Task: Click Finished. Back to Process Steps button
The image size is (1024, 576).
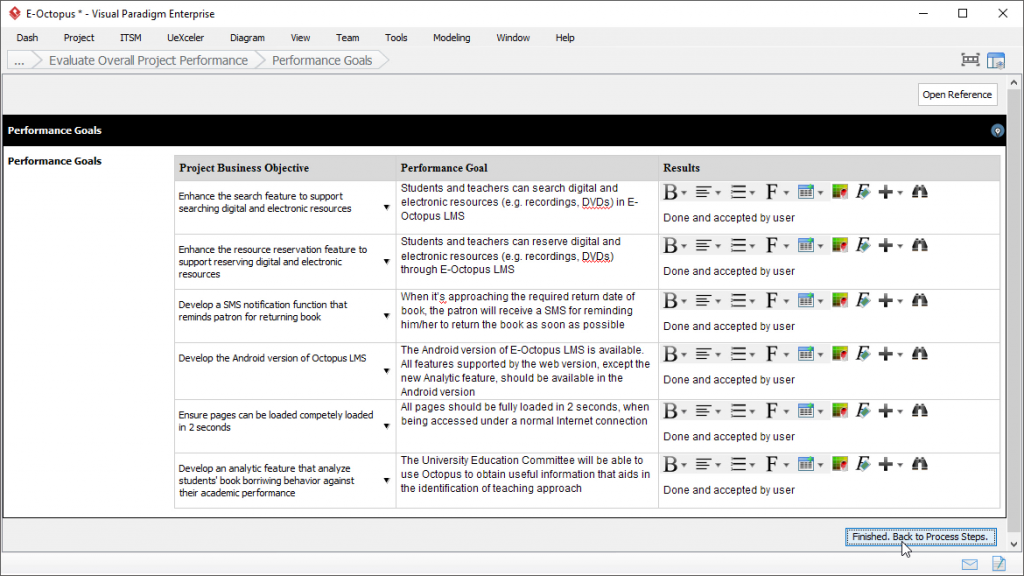Action: [920, 537]
